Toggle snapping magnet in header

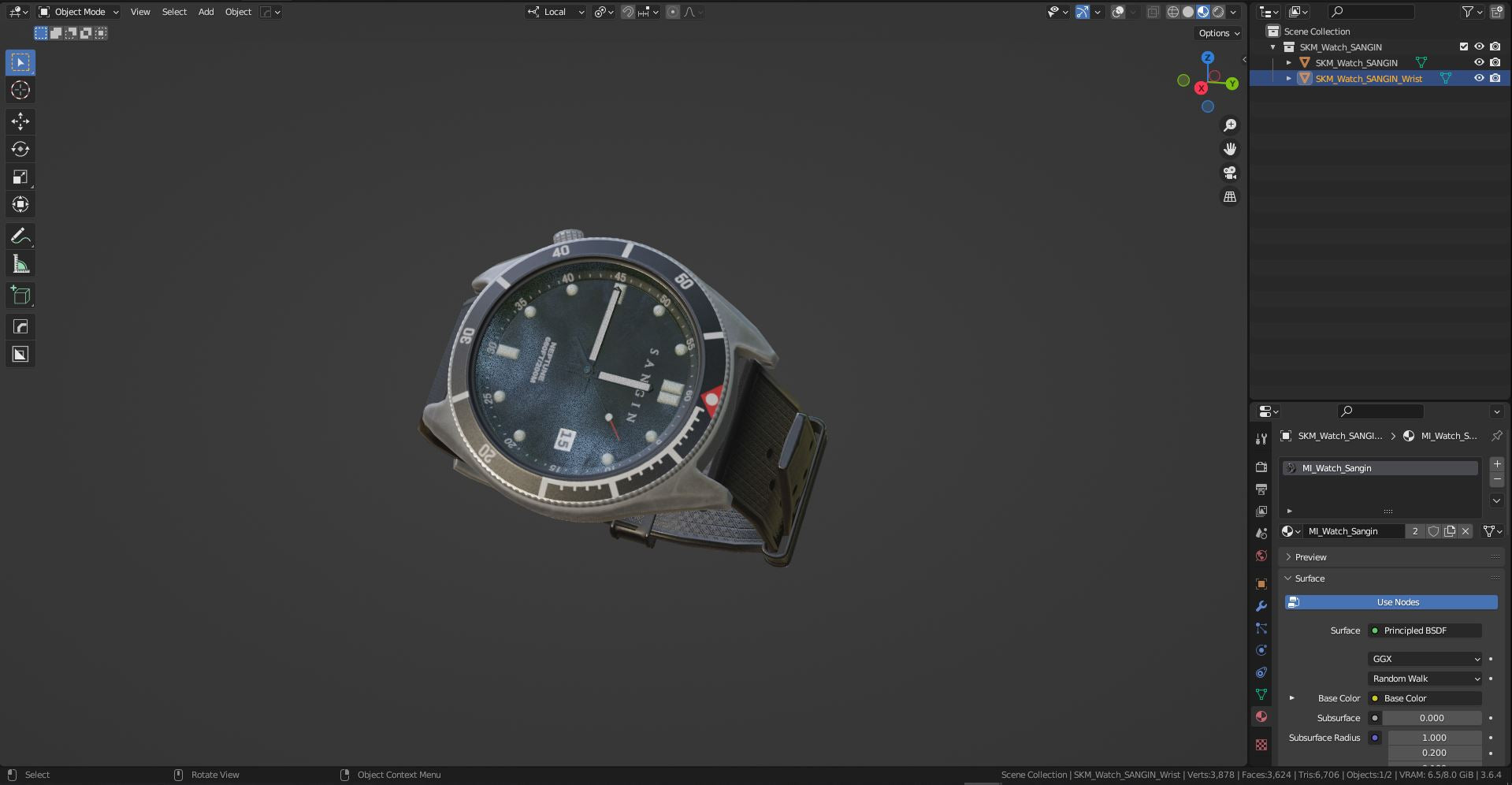coord(628,12)
